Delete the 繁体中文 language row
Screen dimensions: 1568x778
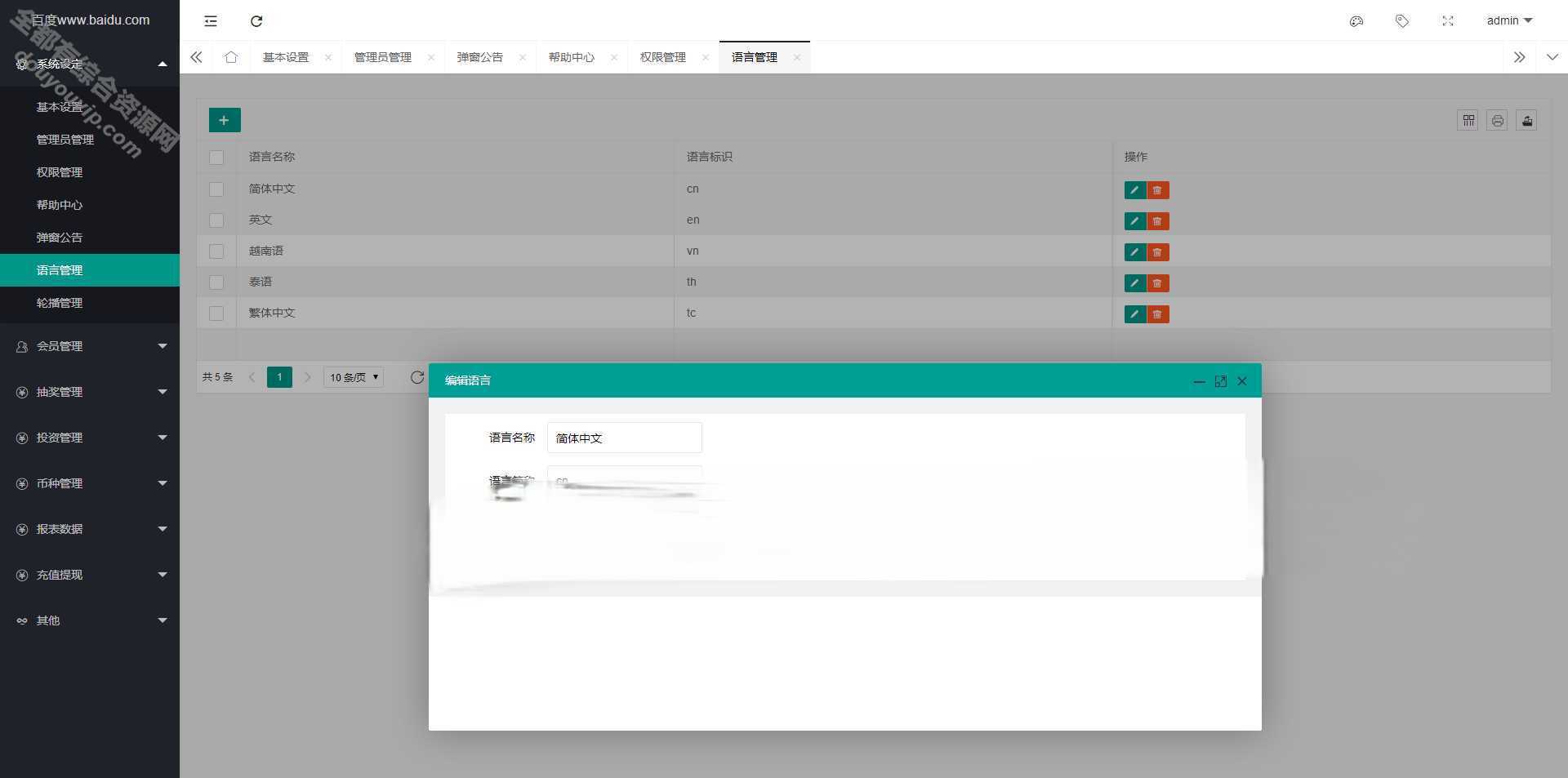coord(1158,314)
